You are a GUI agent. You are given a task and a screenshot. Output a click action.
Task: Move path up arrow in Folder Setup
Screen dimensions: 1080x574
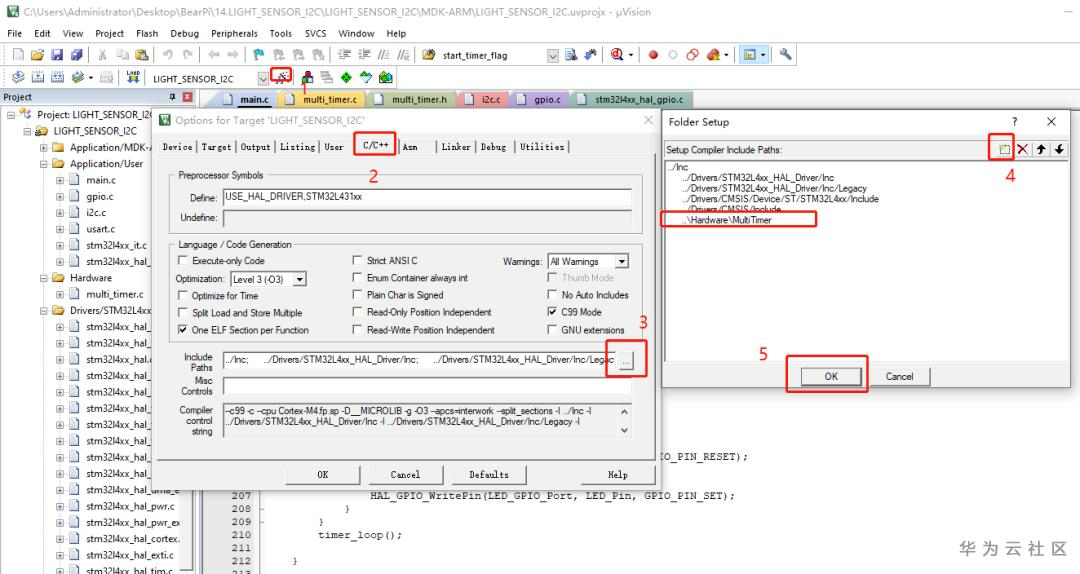[1041, 149]
